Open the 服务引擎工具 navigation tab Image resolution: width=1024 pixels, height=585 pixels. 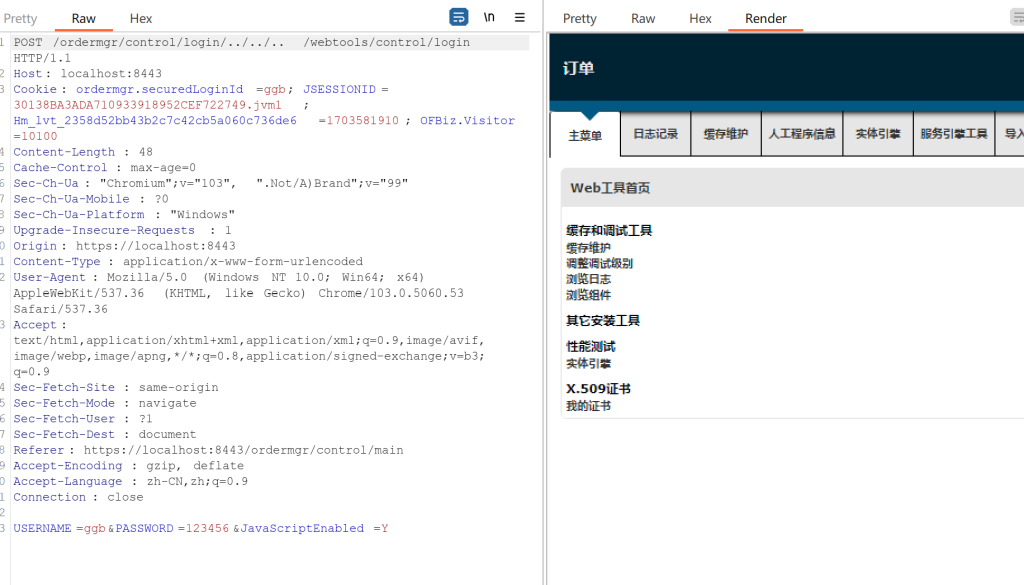[x=954, y=134]
